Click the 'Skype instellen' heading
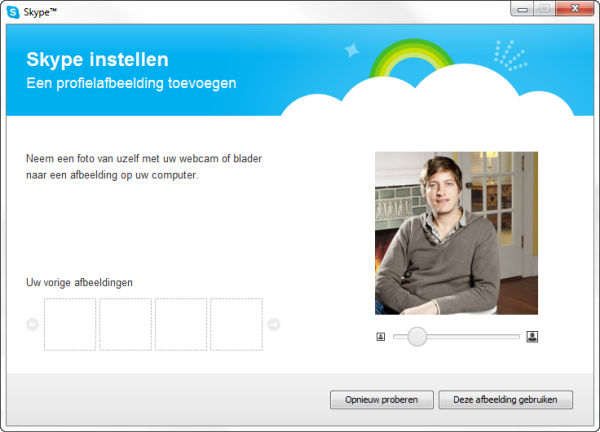The width and height of the screenshot is (600, 432). click(97, 59)
